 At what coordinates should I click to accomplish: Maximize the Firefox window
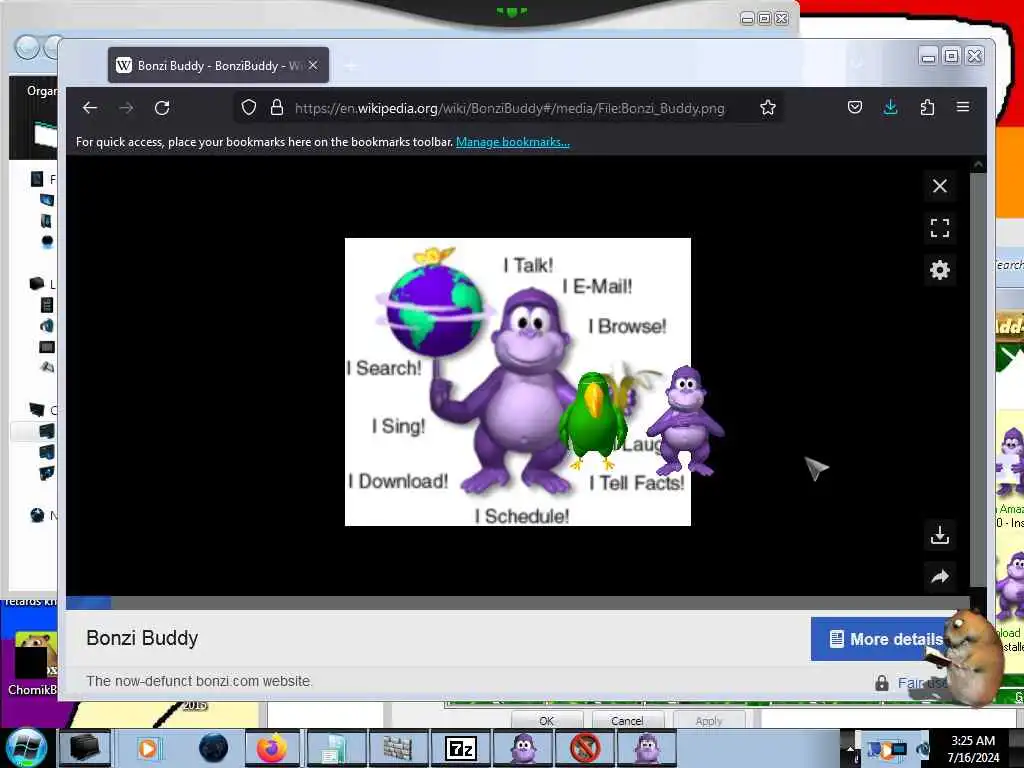point(952,57)
